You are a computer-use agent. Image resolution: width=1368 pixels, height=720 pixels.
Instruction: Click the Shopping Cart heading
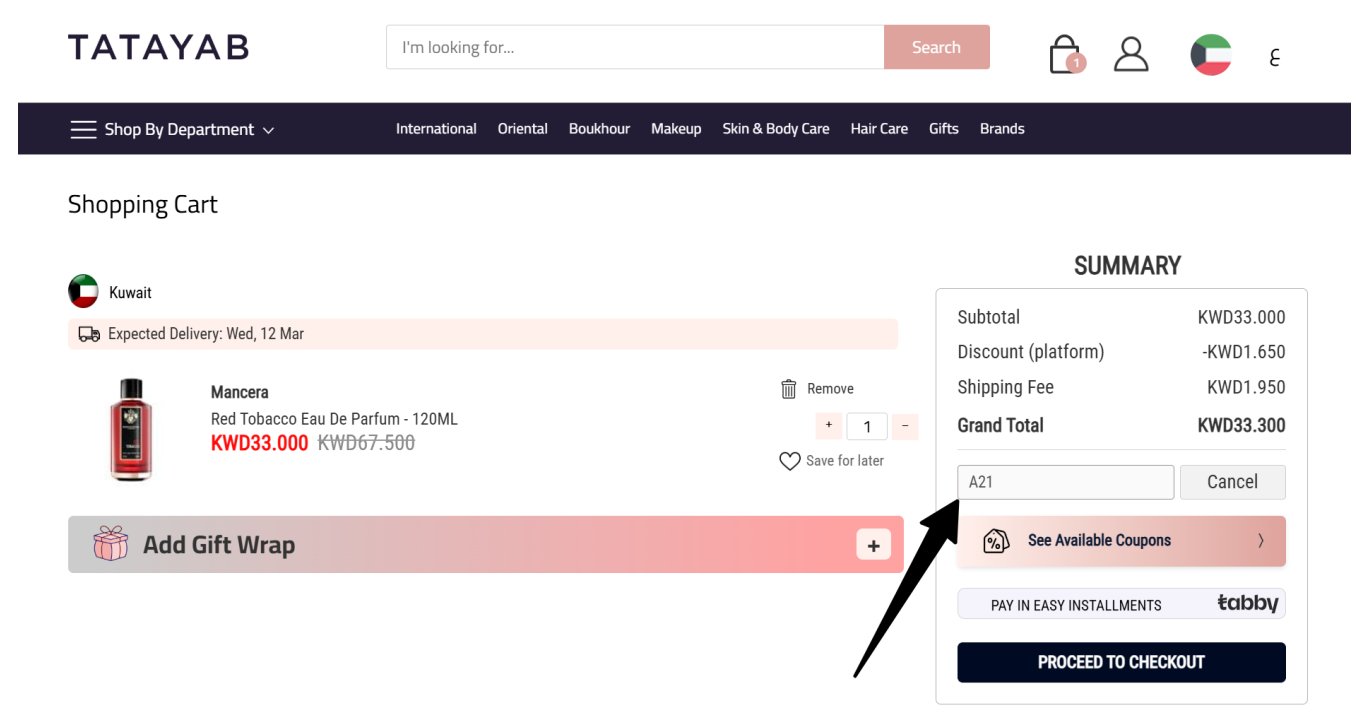click(x=143, y=205)
